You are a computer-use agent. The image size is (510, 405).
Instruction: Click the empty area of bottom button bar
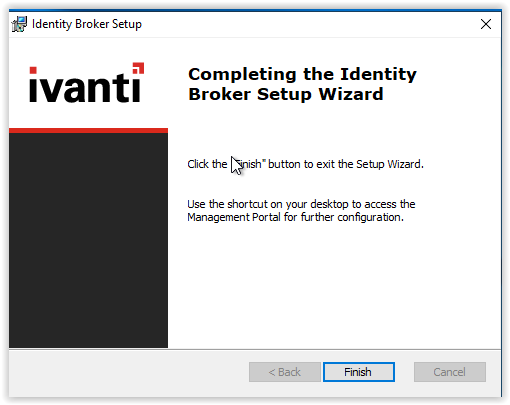coord(127,373)
